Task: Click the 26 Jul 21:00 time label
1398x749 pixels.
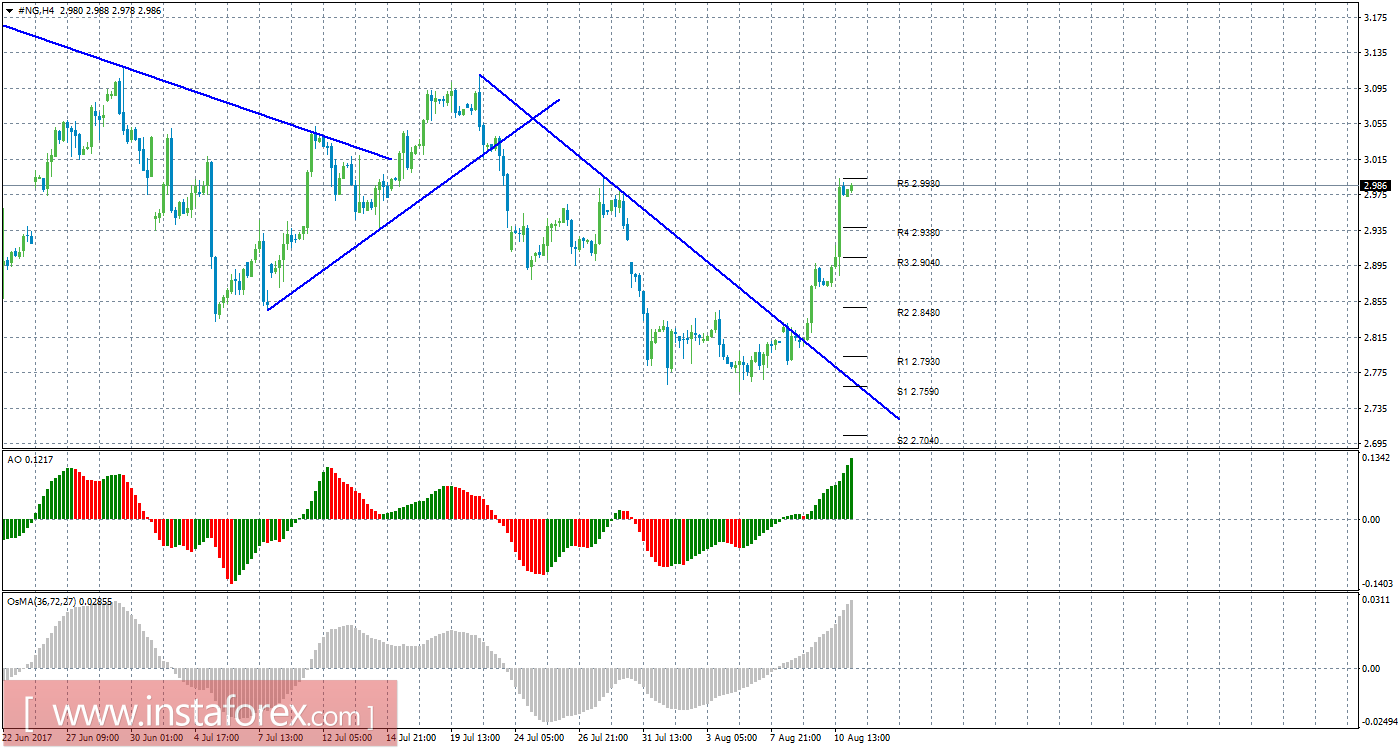Action: (x=604, y=738)
